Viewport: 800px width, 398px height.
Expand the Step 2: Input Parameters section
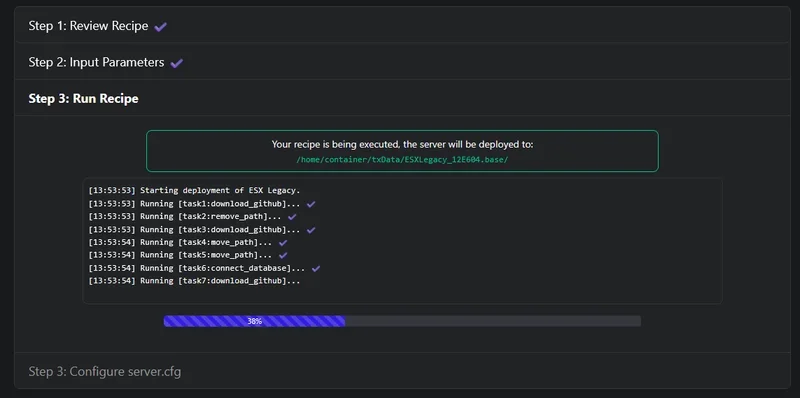(x=402, y=62)
